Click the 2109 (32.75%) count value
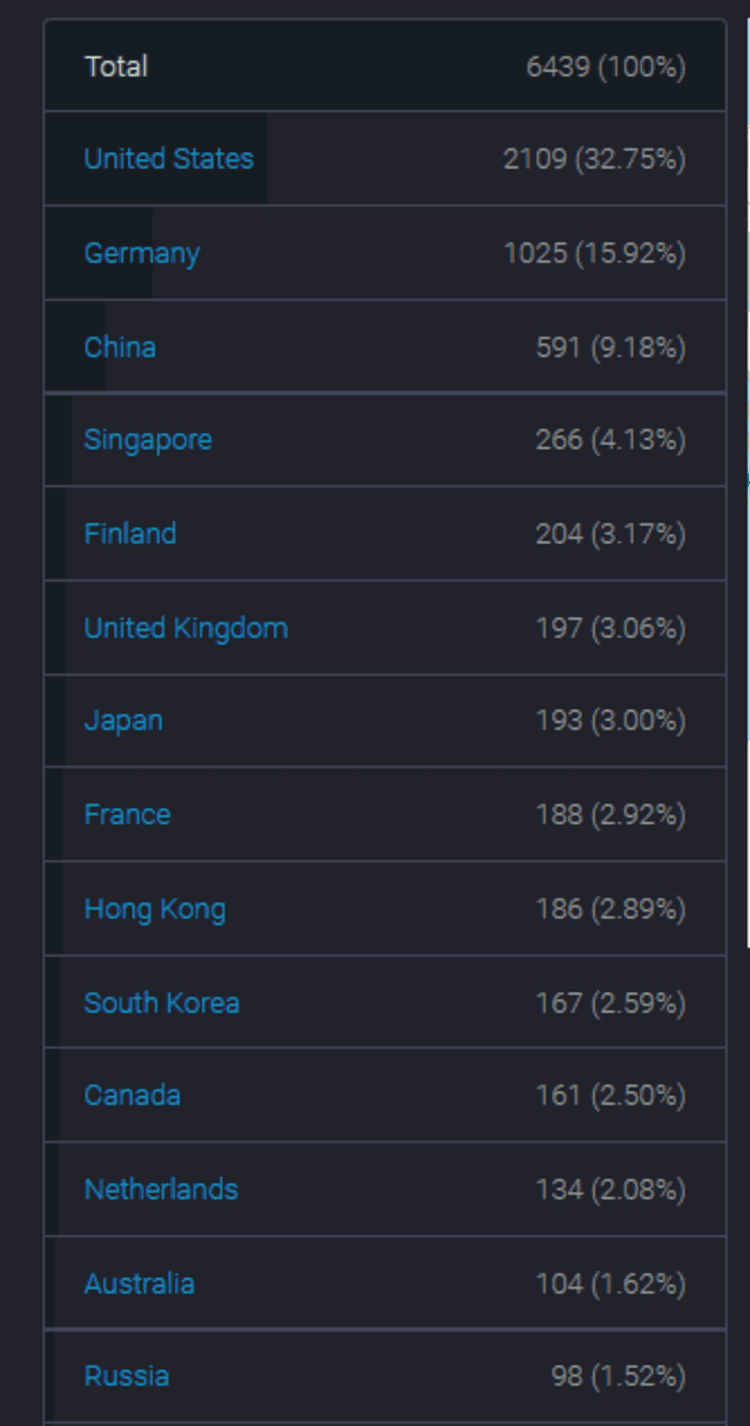 tap(594, 159)
